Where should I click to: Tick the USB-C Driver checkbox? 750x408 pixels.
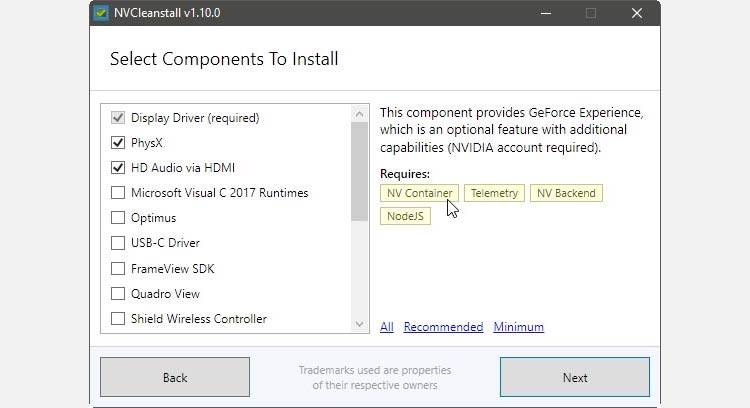[118, 243]
